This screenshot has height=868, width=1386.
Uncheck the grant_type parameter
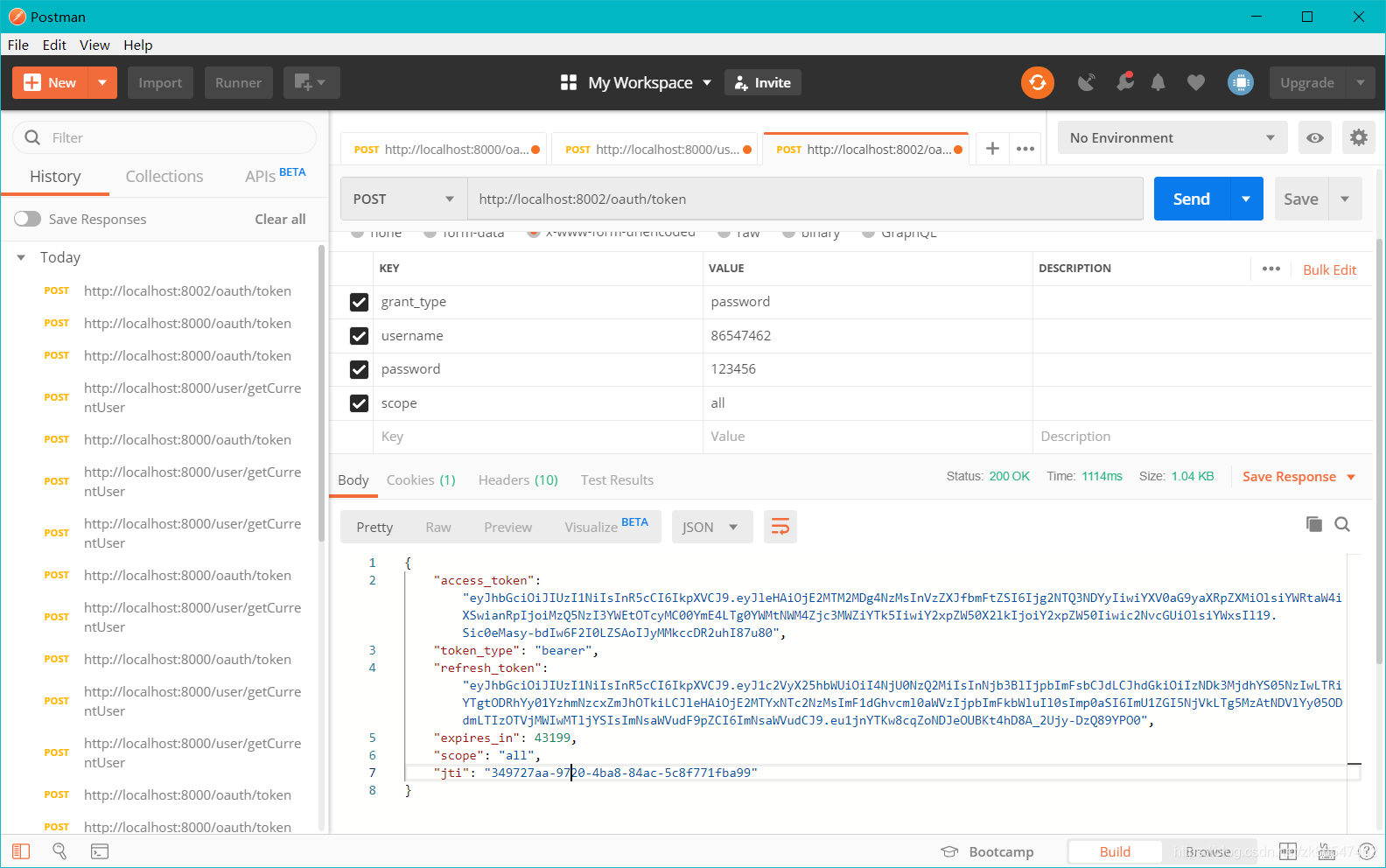pos(359,302)
